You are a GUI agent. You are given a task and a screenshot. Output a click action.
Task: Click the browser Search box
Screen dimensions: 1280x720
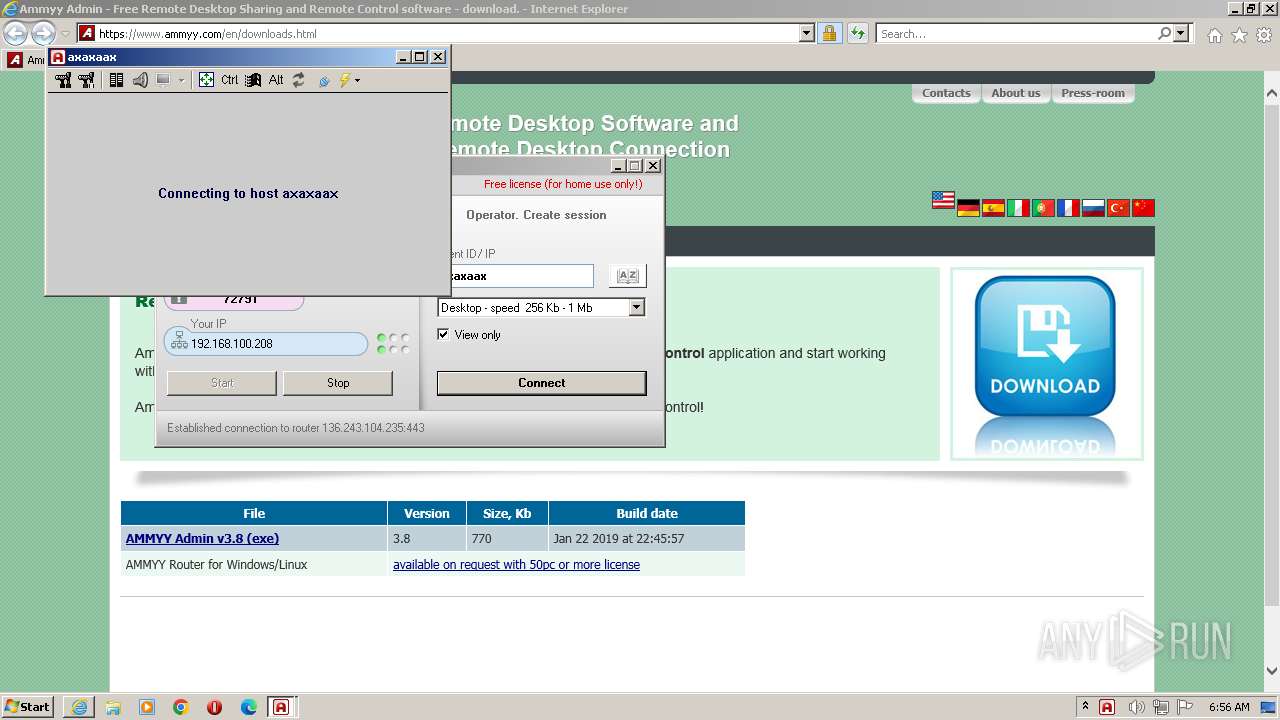tap(1017, 33)
